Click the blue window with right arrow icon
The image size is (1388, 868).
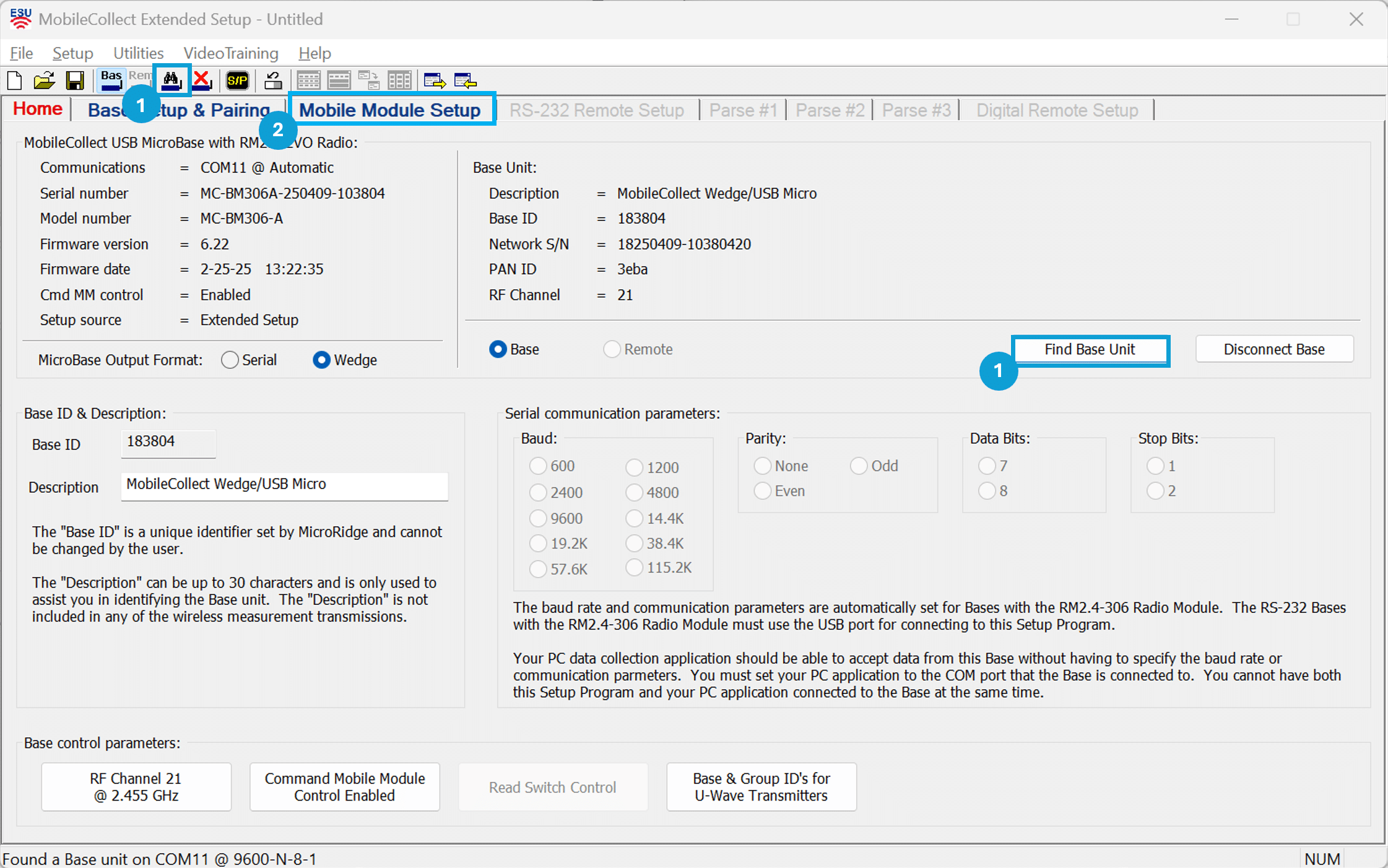tap(434, 80)
